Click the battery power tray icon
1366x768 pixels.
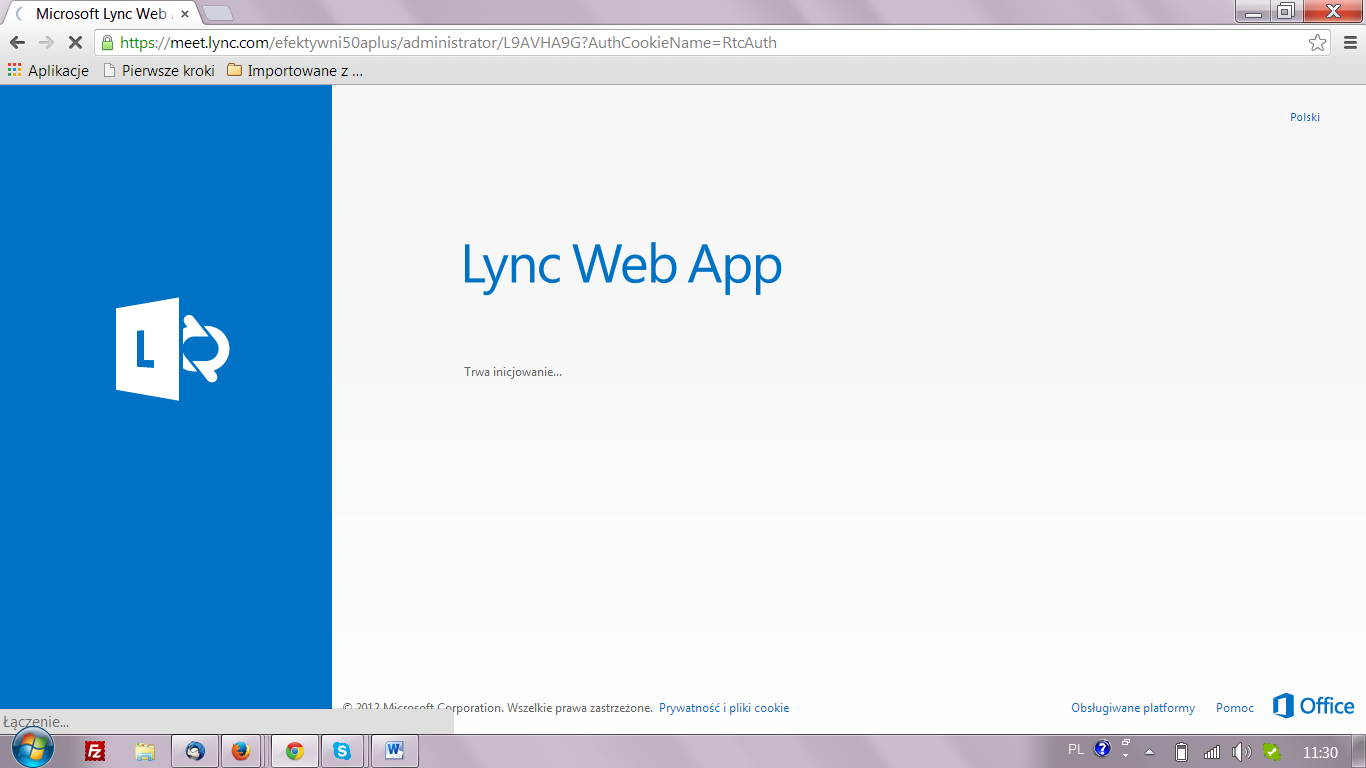1180,752
